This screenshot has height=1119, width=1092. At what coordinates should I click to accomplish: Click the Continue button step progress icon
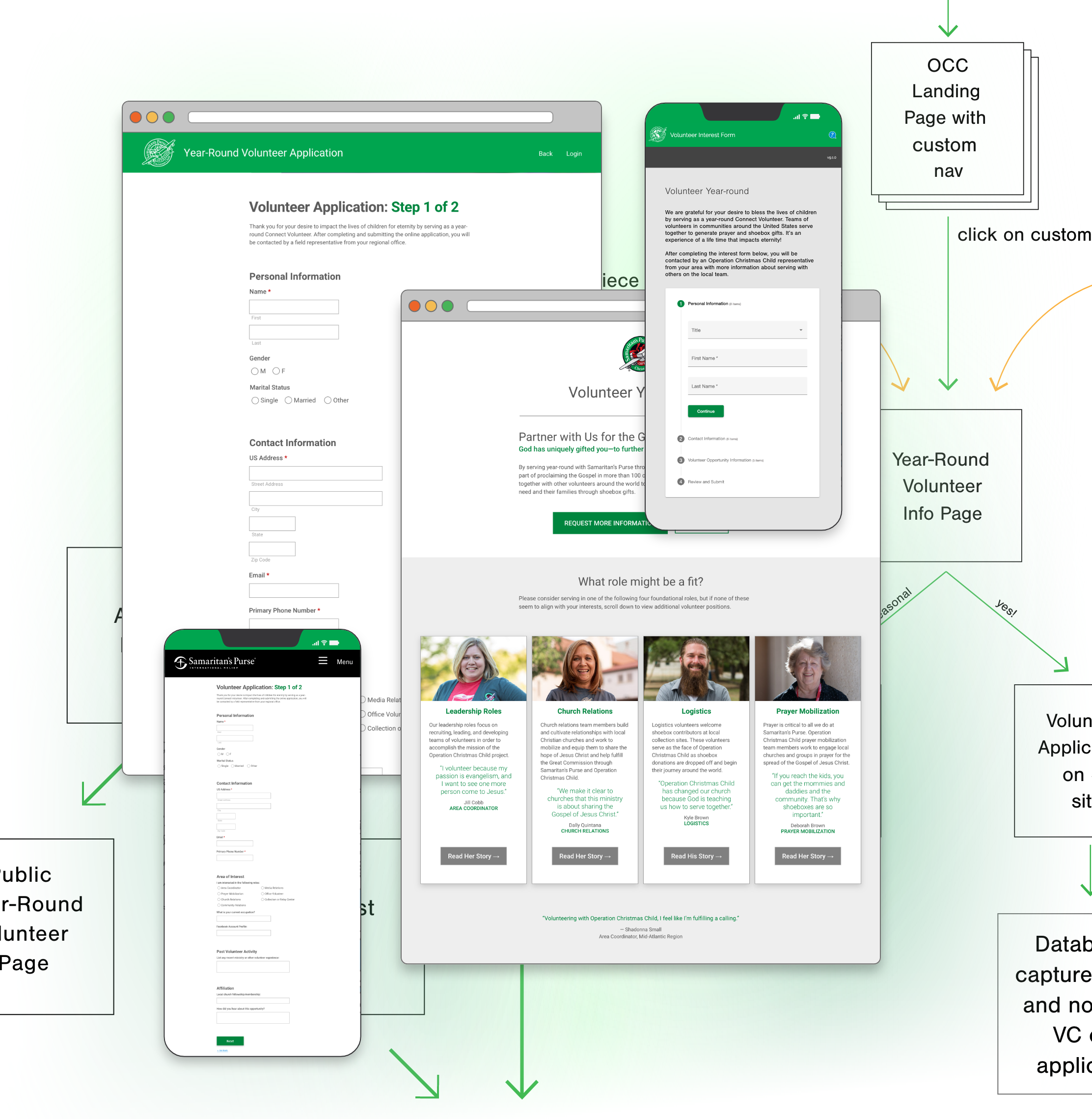(706, 411)
